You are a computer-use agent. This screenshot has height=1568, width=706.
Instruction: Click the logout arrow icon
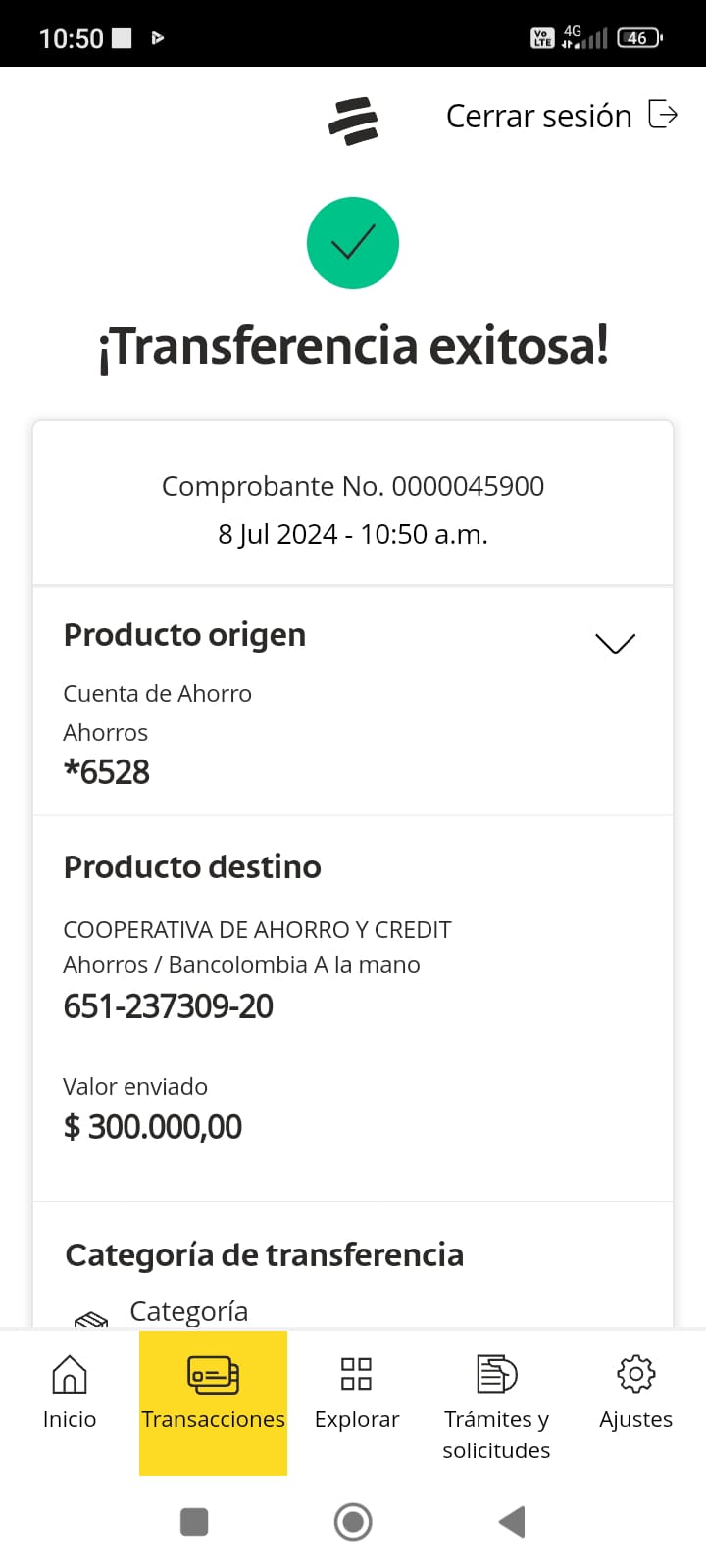[664, 115]
